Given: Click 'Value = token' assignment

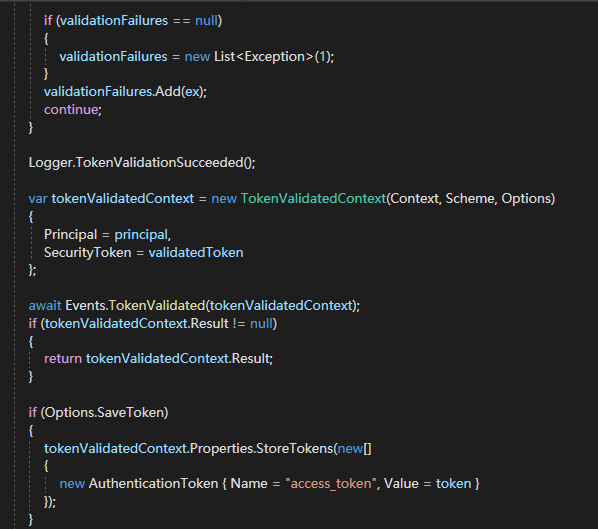Looking at the screenshot, I should click(x=428, y=484).
